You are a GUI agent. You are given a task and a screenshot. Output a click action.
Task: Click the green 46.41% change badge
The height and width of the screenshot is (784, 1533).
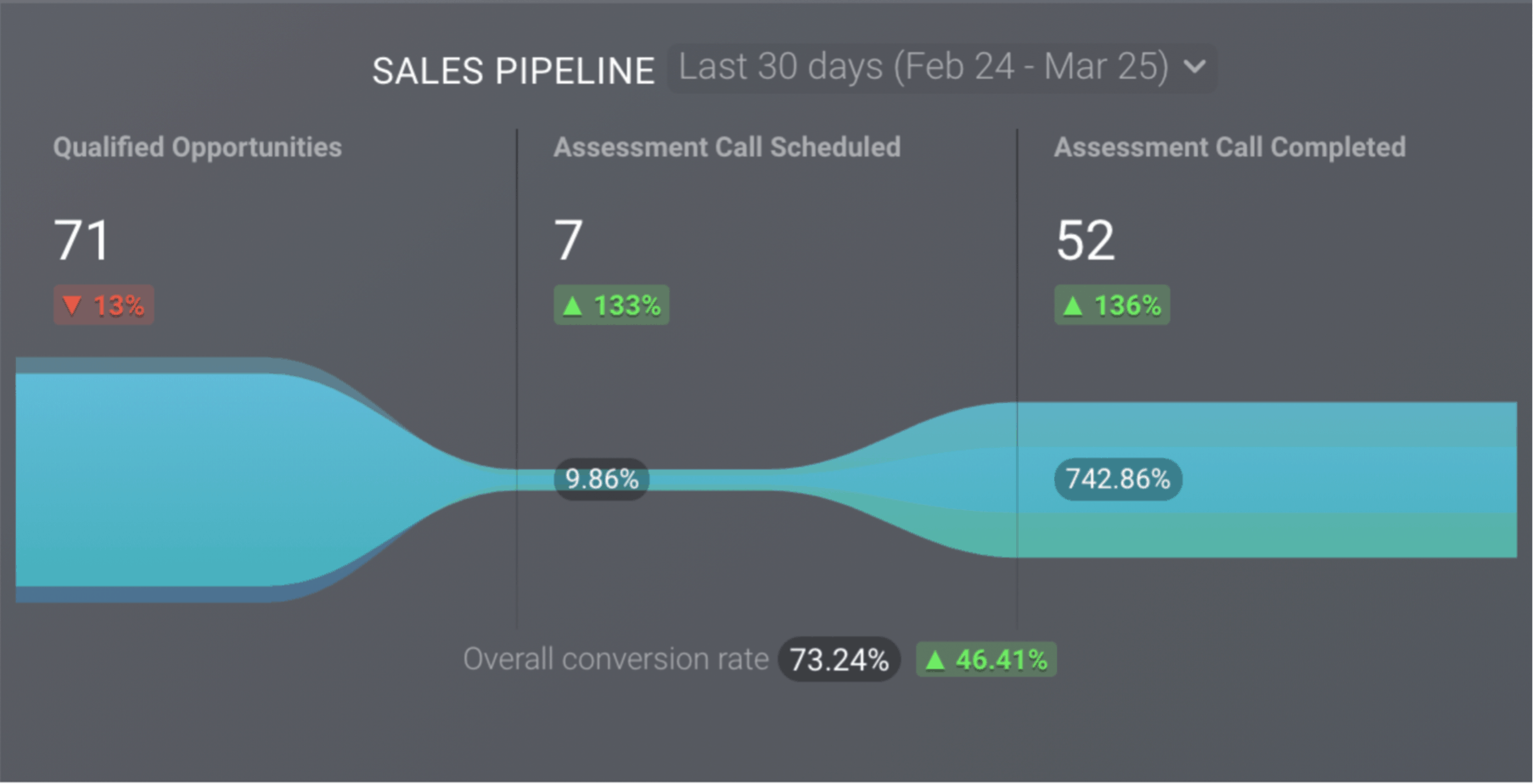click(x=986, y=659)
